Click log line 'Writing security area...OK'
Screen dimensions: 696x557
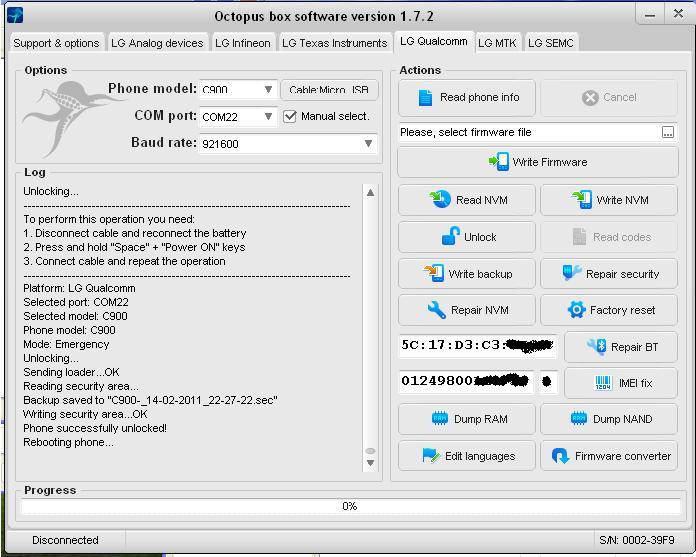[x=85, y=415]
